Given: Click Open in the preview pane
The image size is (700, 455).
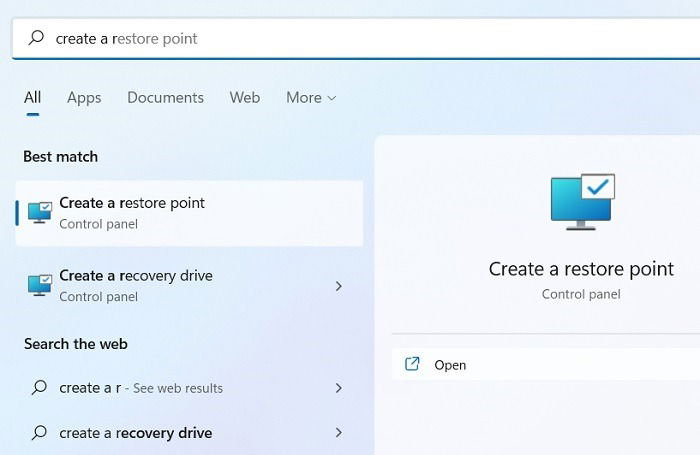Looking at the screenshot, I should coord(546,364).
